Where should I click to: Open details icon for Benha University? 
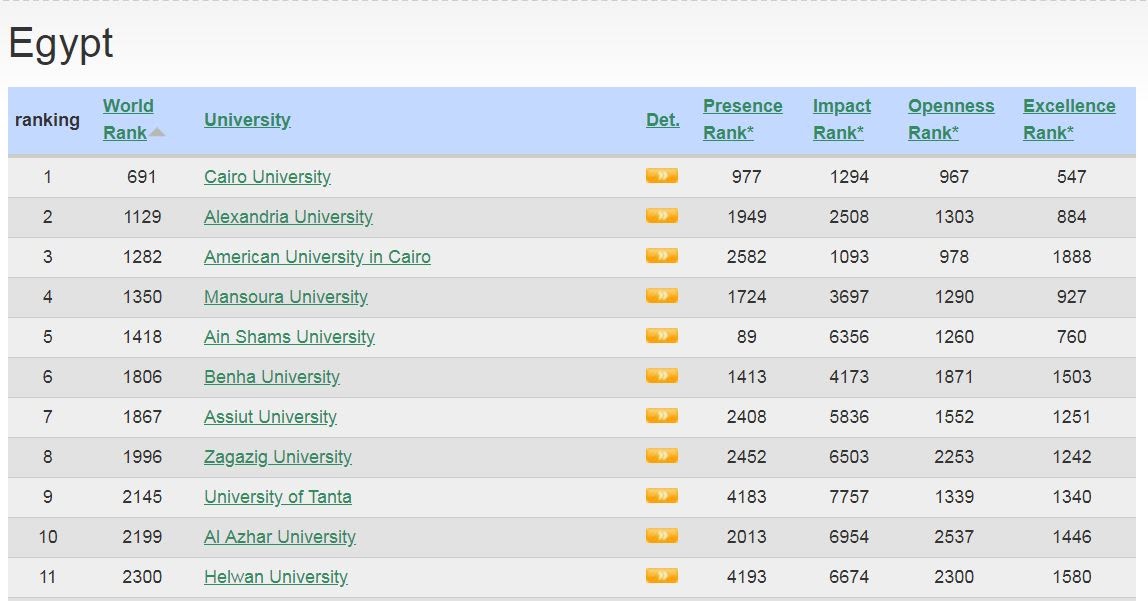tap(661, 376)
